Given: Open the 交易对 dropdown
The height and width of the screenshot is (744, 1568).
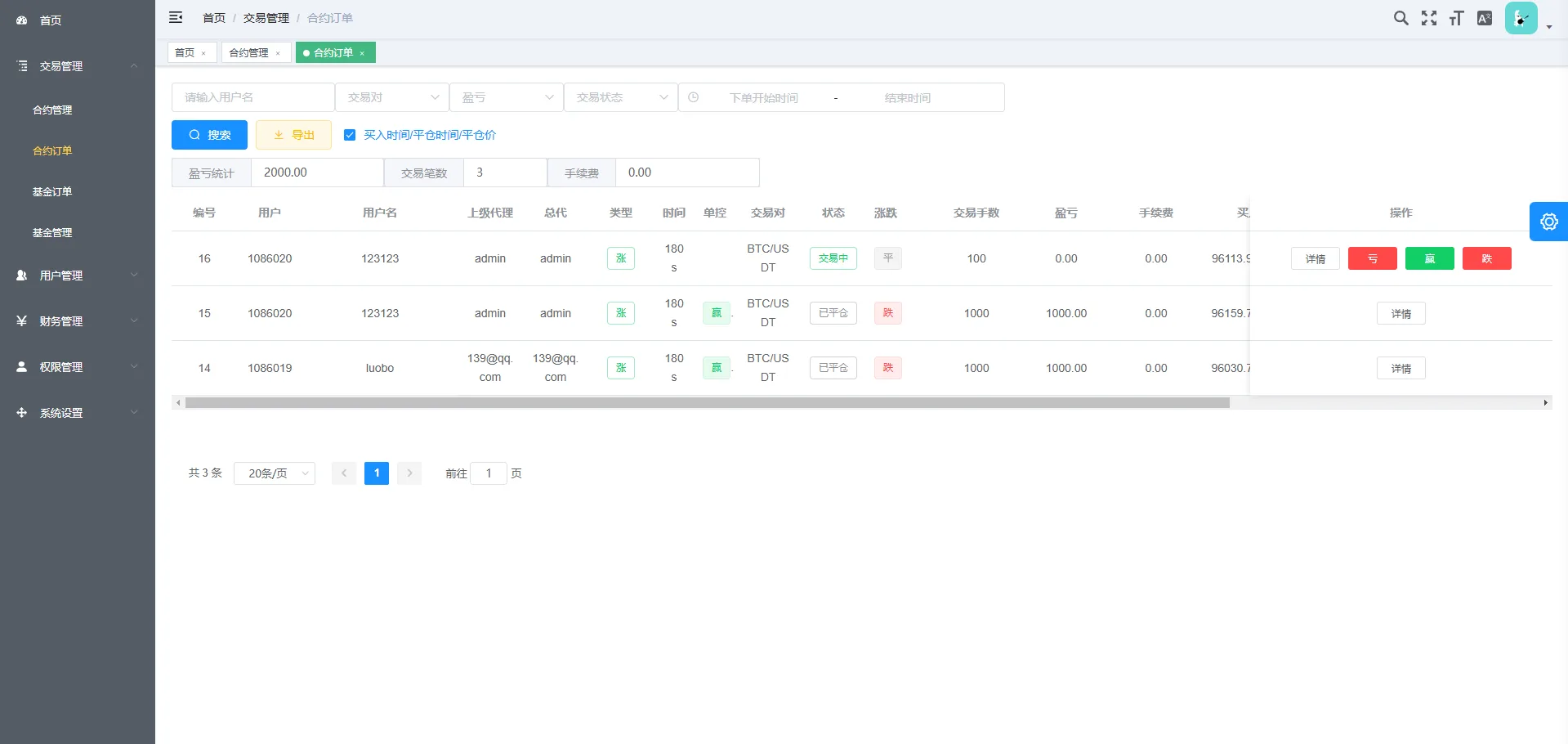Looking at the screenshot, I should tap(391, 97).
